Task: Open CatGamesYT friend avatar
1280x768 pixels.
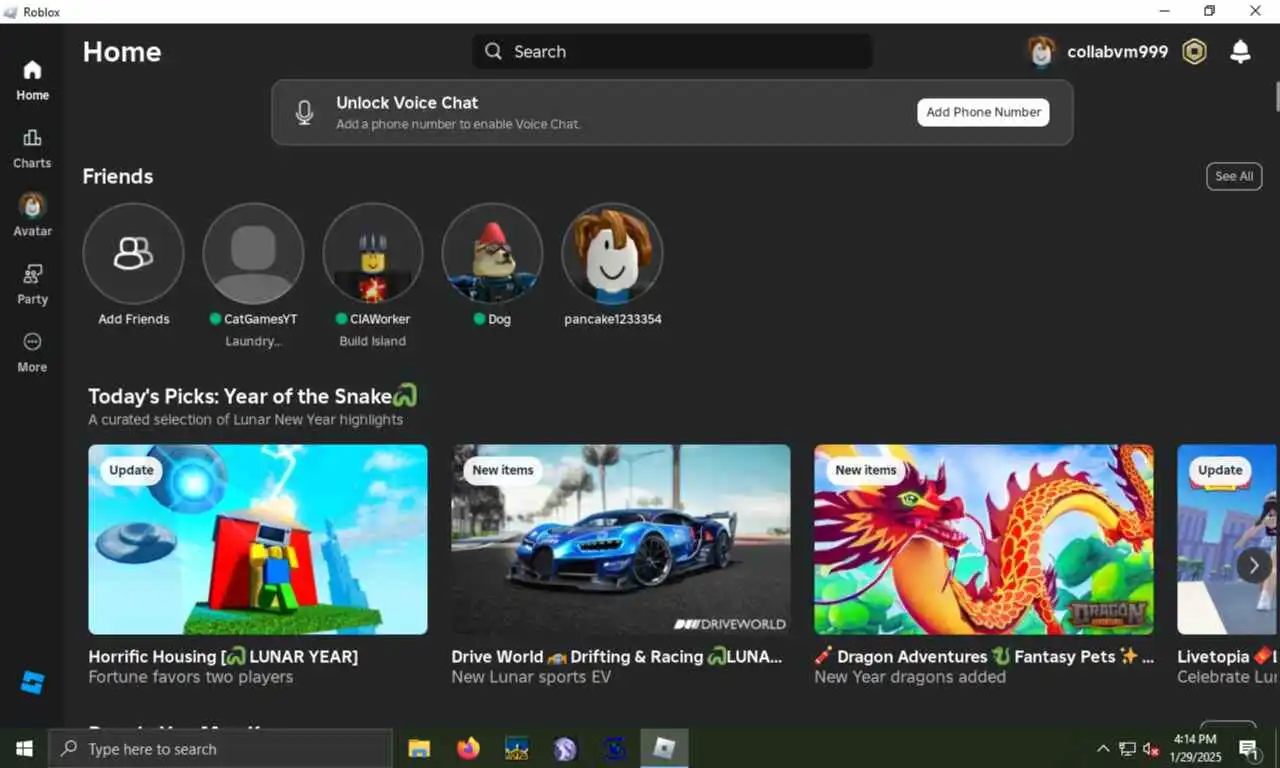Action: 253,253
